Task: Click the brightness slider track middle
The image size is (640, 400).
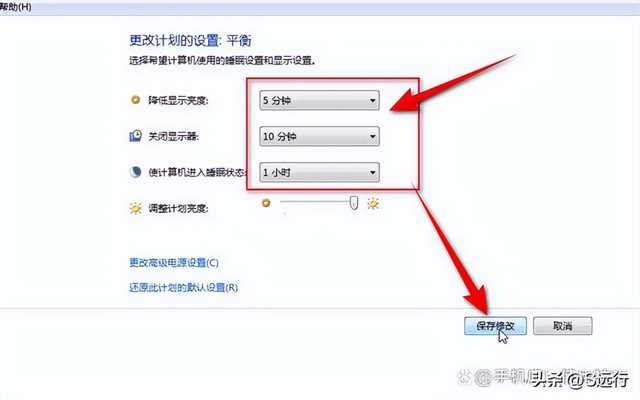Action: click(318, 202)
